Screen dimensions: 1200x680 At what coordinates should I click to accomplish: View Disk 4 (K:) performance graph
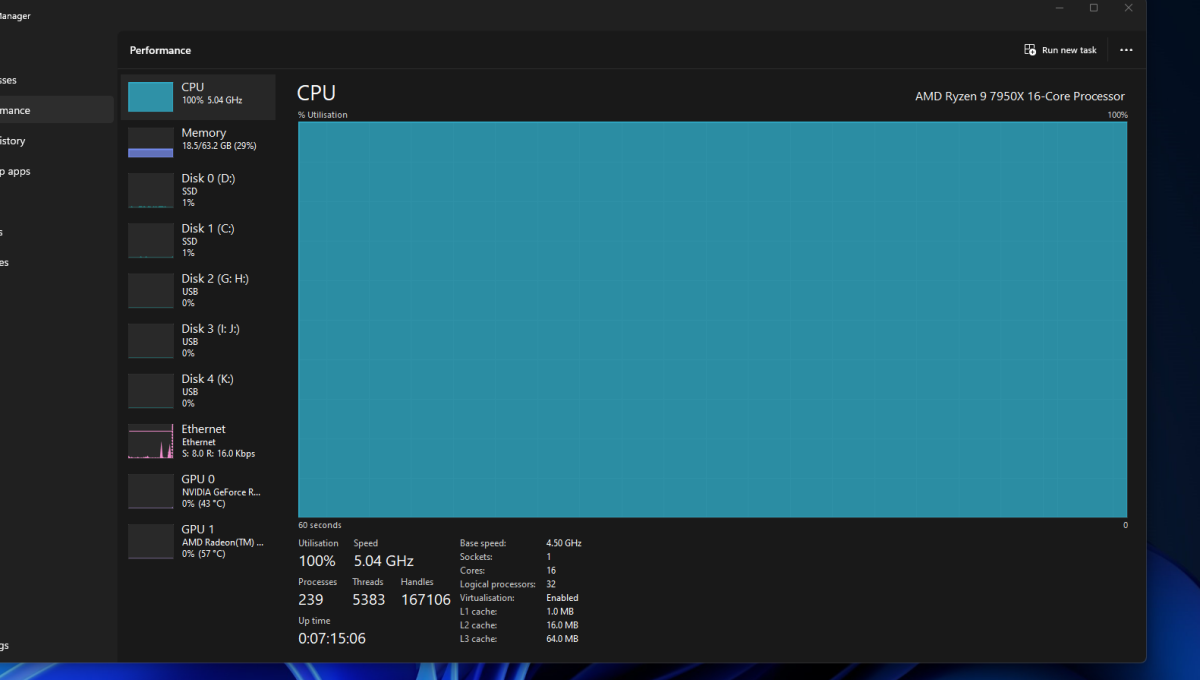click(198, 390)
